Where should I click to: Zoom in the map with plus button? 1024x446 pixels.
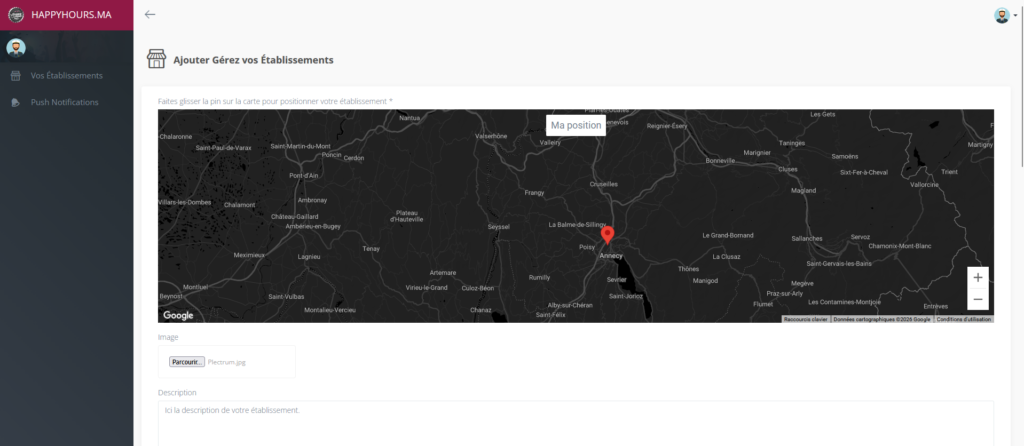pyautogui.click(x=977, y=277)
